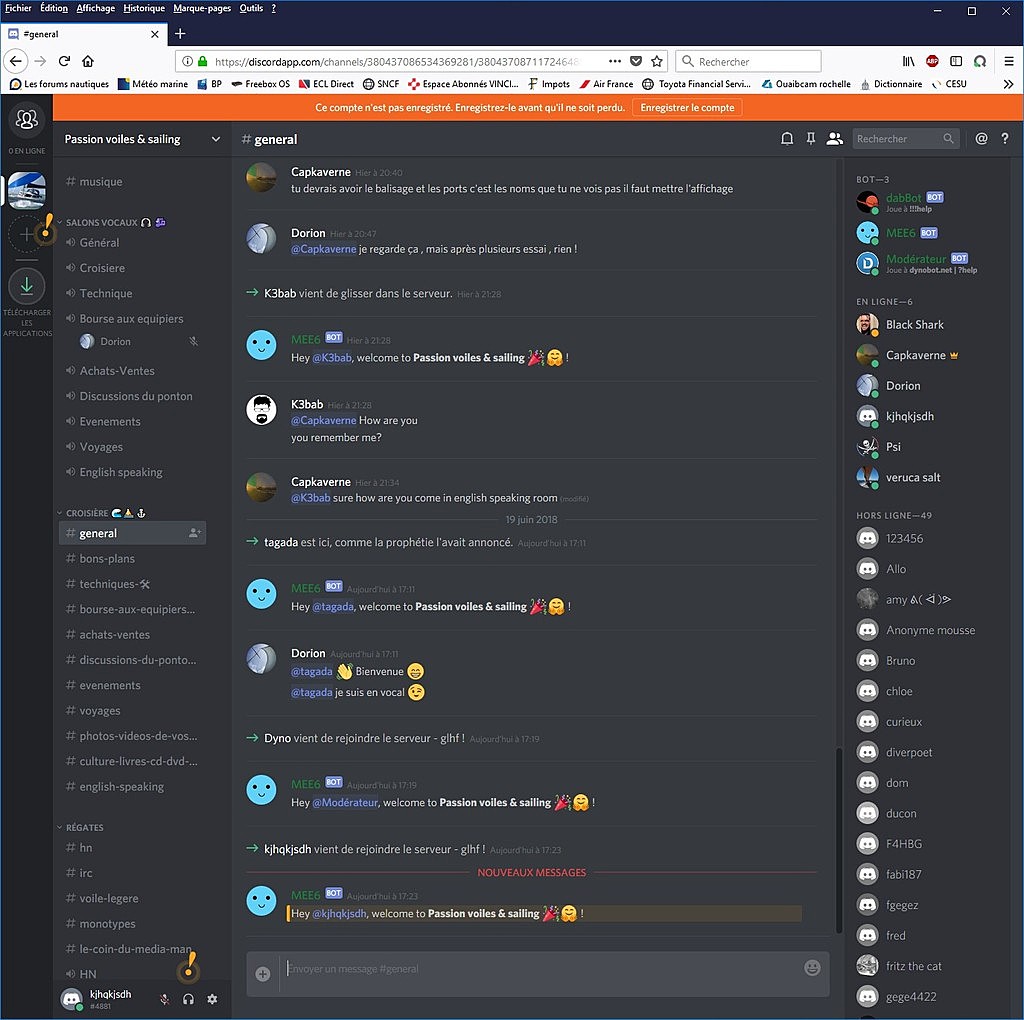
Task: Select the Passion voiles server icon
Action: (x=27, y=190)
